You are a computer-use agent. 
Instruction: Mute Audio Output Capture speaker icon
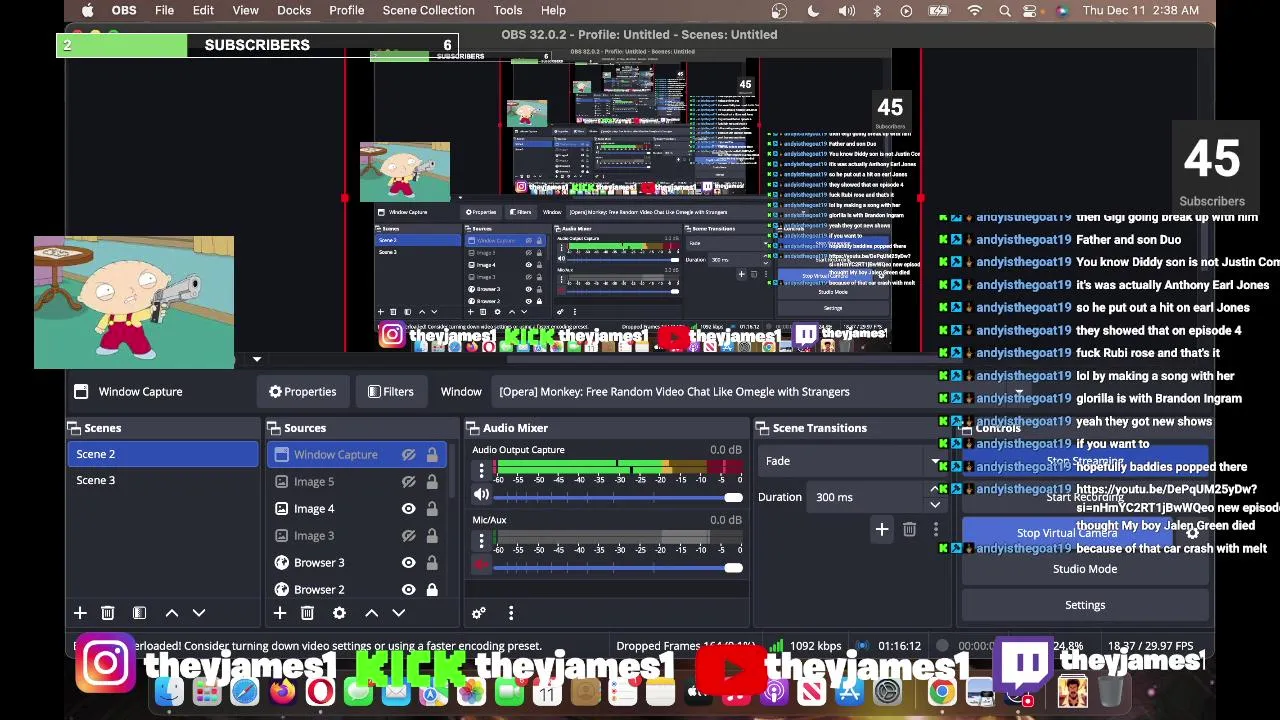point(481,495)
